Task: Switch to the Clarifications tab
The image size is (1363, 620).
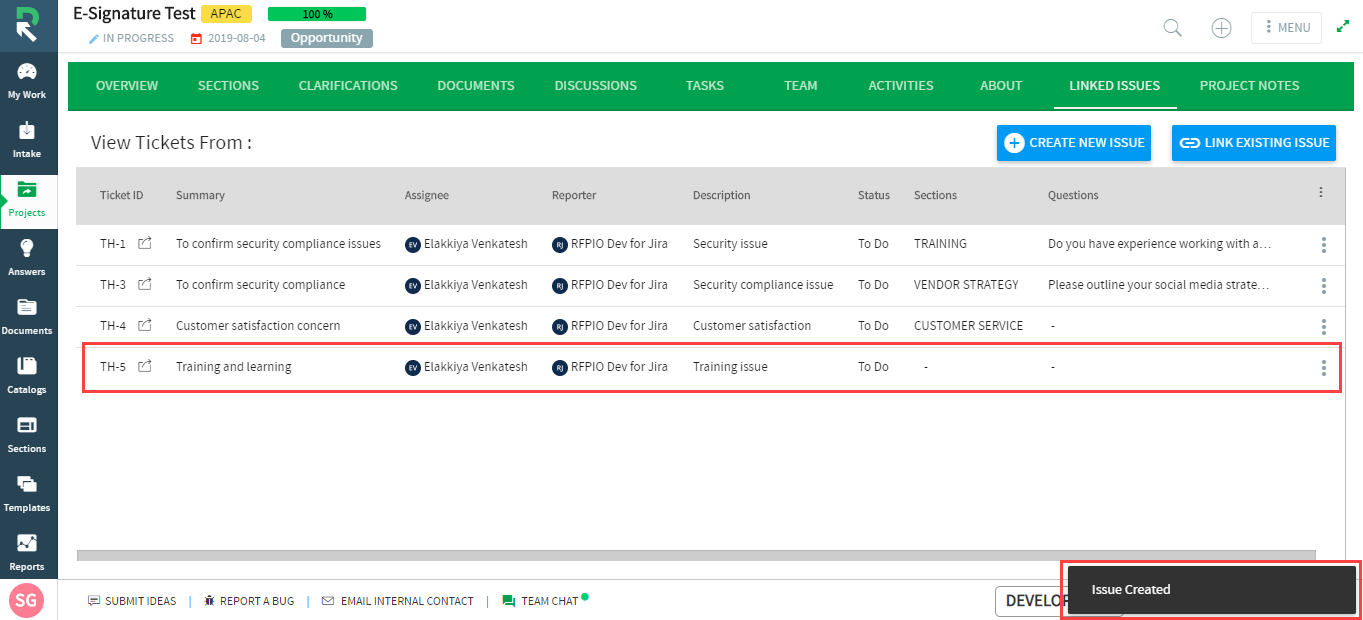Action: [348, 86]
